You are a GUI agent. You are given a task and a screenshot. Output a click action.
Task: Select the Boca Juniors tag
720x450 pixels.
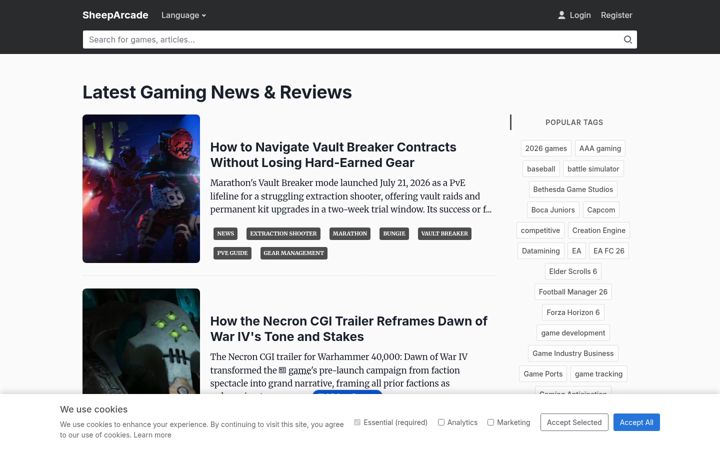pos(553,210)
